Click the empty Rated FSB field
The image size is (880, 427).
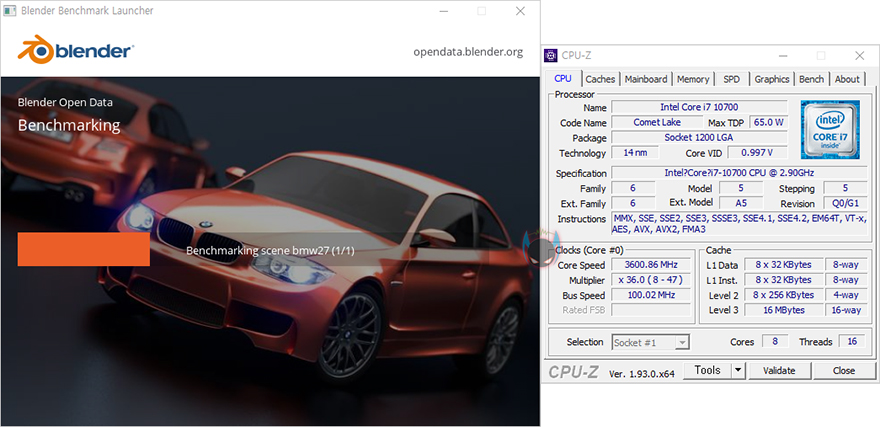(x=651, y=310)
